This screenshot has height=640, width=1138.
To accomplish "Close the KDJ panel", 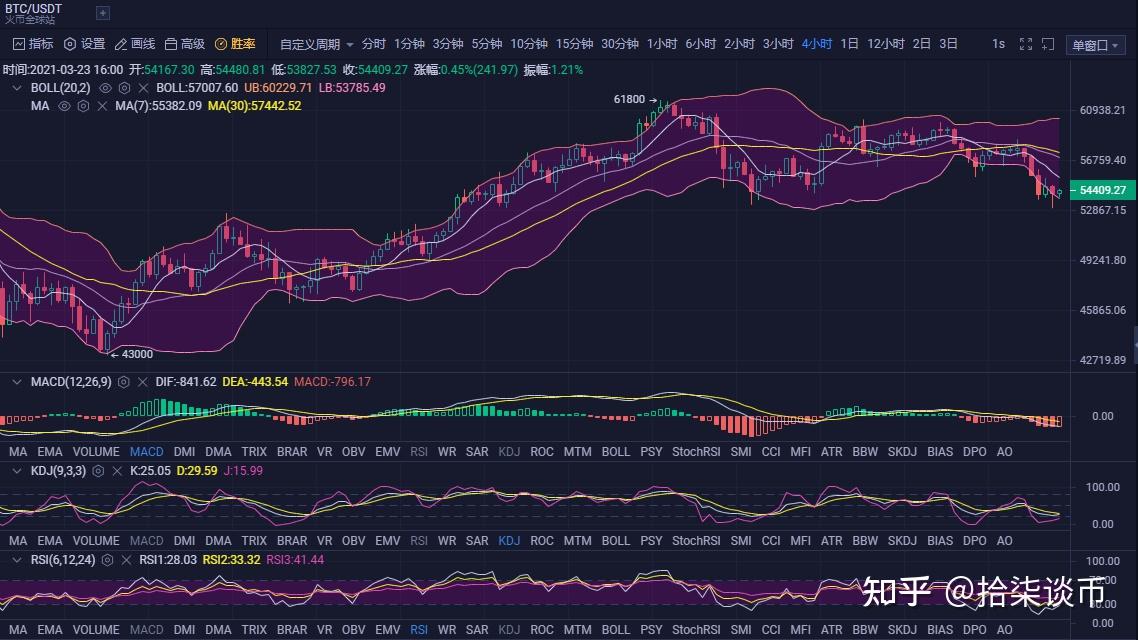I will (x=117, y=471).
